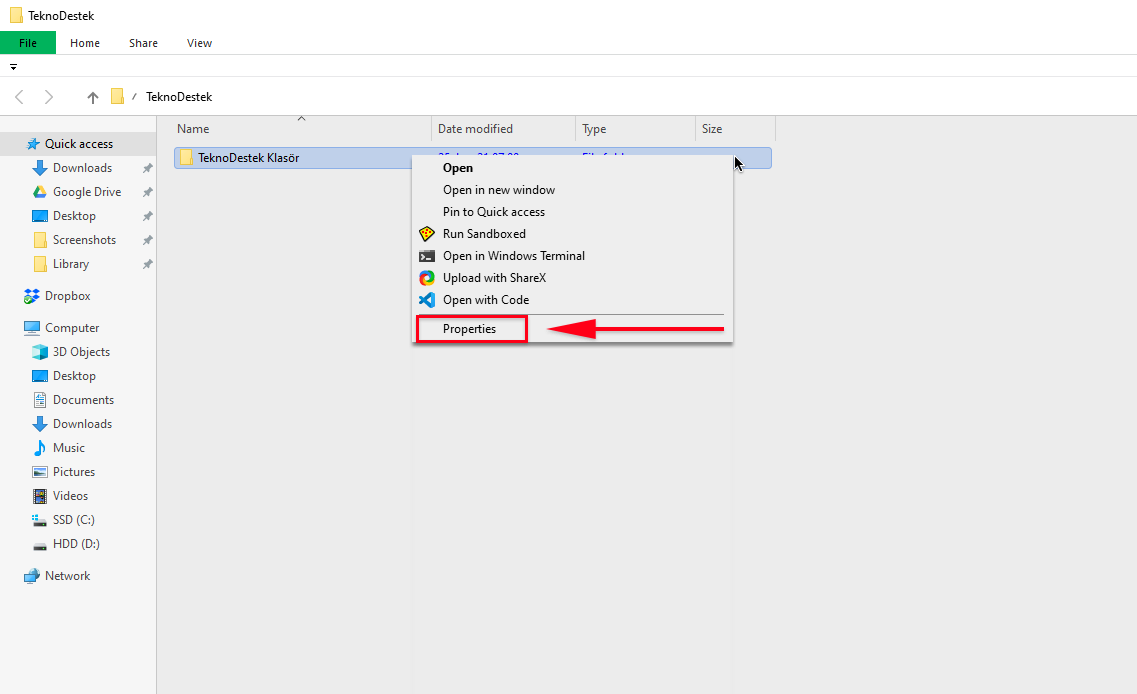Go forward using the forward arrow

click(49, 96)
